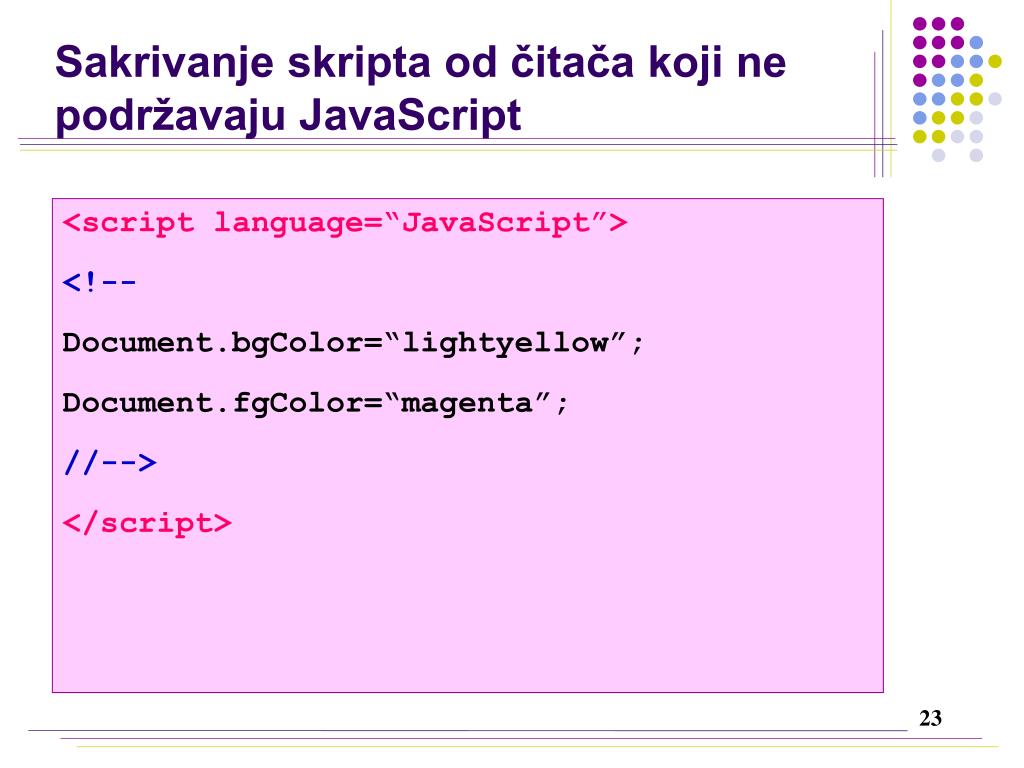Click the blue "//-->" comment closer
Screen dimensions: 1024x768
(110, 463)
